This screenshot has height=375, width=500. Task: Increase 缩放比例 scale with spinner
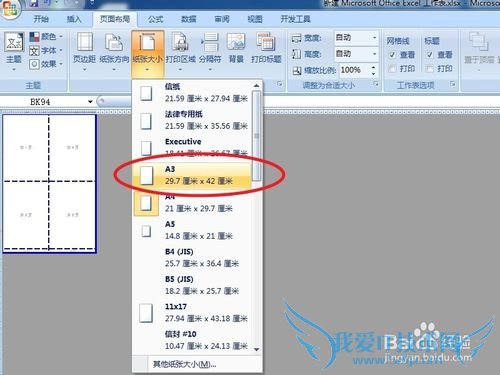pos(373,67)
